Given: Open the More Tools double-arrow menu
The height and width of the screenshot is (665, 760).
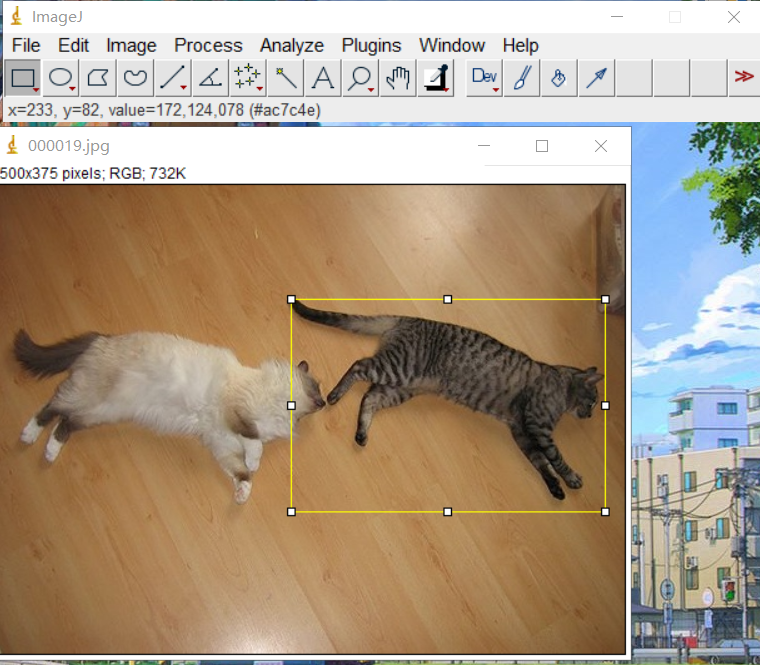Looking at the screenshot, I should point(744,77).
